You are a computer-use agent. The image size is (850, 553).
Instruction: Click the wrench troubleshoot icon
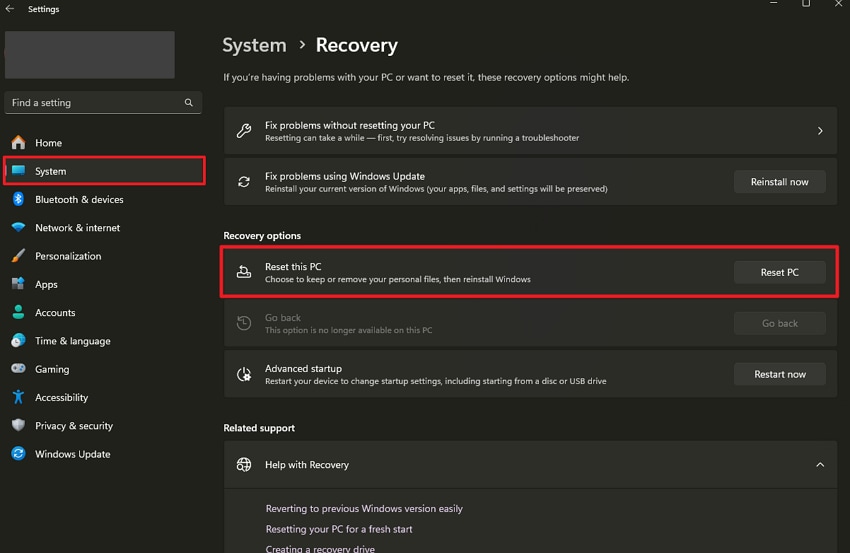click(244, 131)
